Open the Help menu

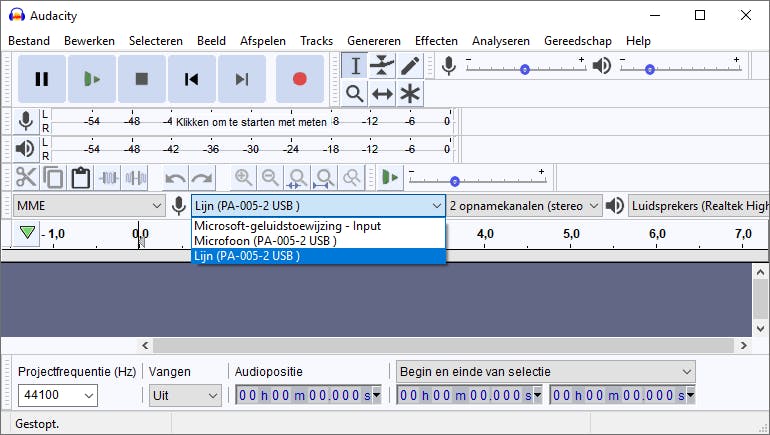pyautogui.click(x=638, y=41)
